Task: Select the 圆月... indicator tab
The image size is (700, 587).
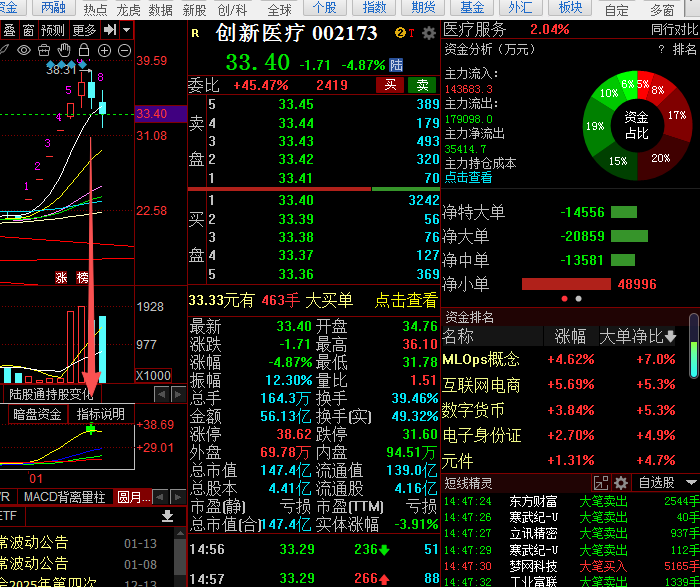Action: [133, 497]
